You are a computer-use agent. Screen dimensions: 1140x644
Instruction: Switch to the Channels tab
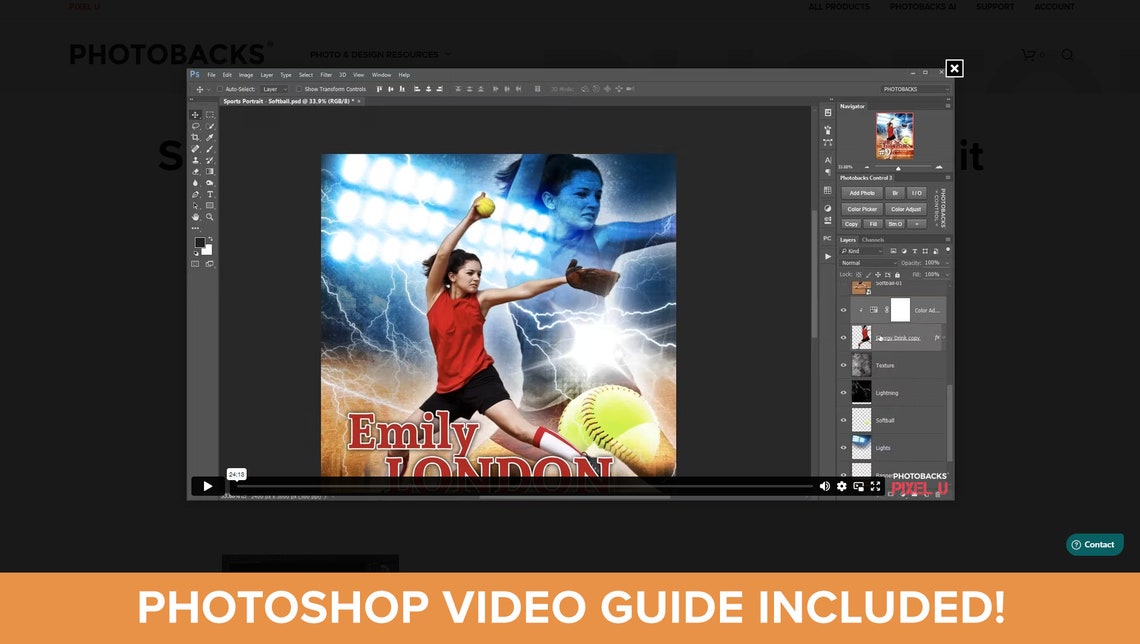(x=873, y=240)
